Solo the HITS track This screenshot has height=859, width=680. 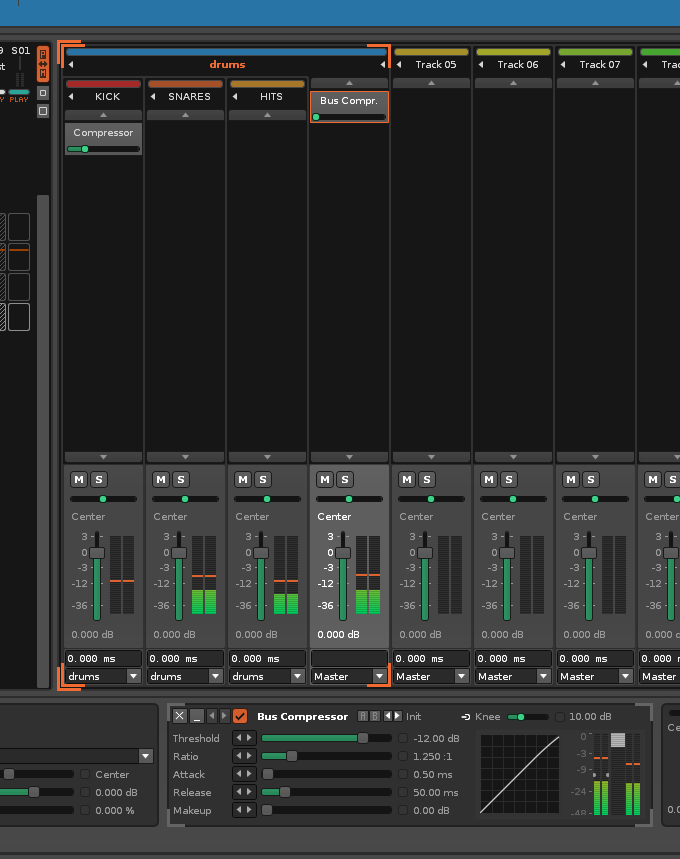pos(262,480)
